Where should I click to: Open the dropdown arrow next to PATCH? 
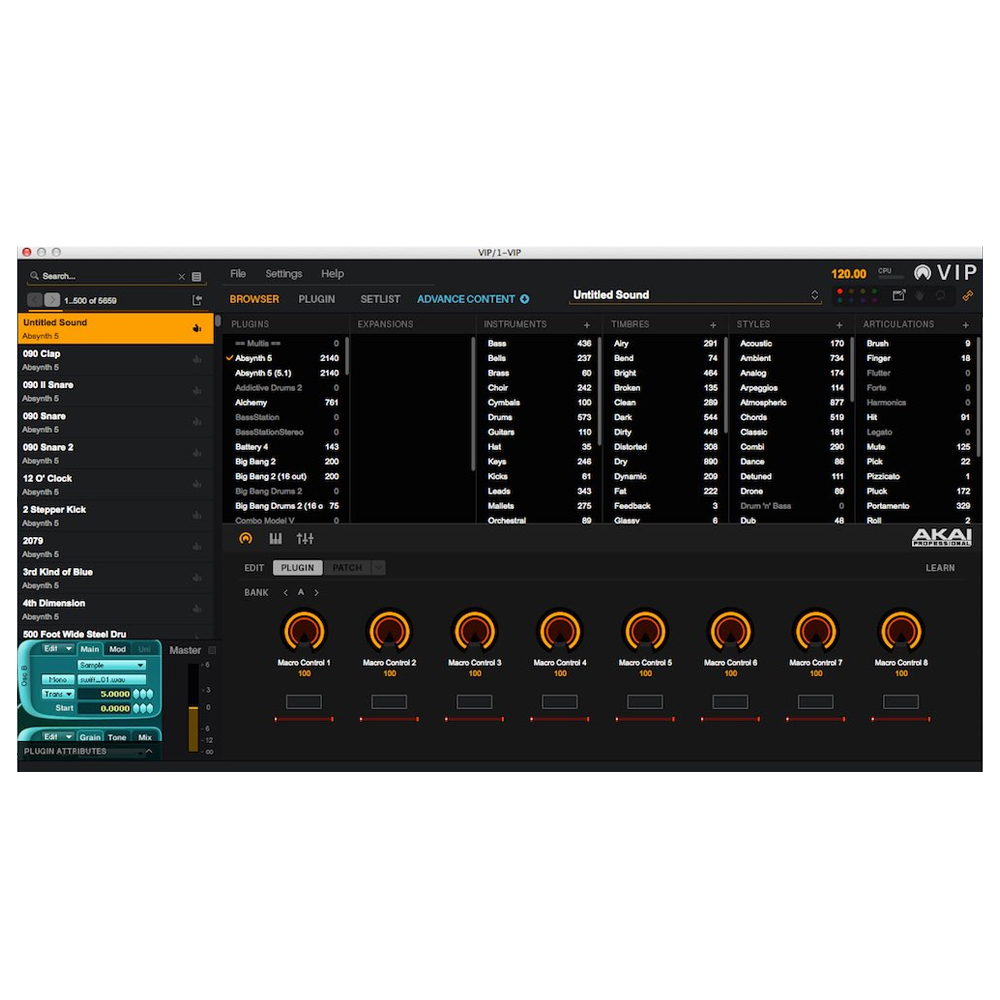[x=378, y=568]
